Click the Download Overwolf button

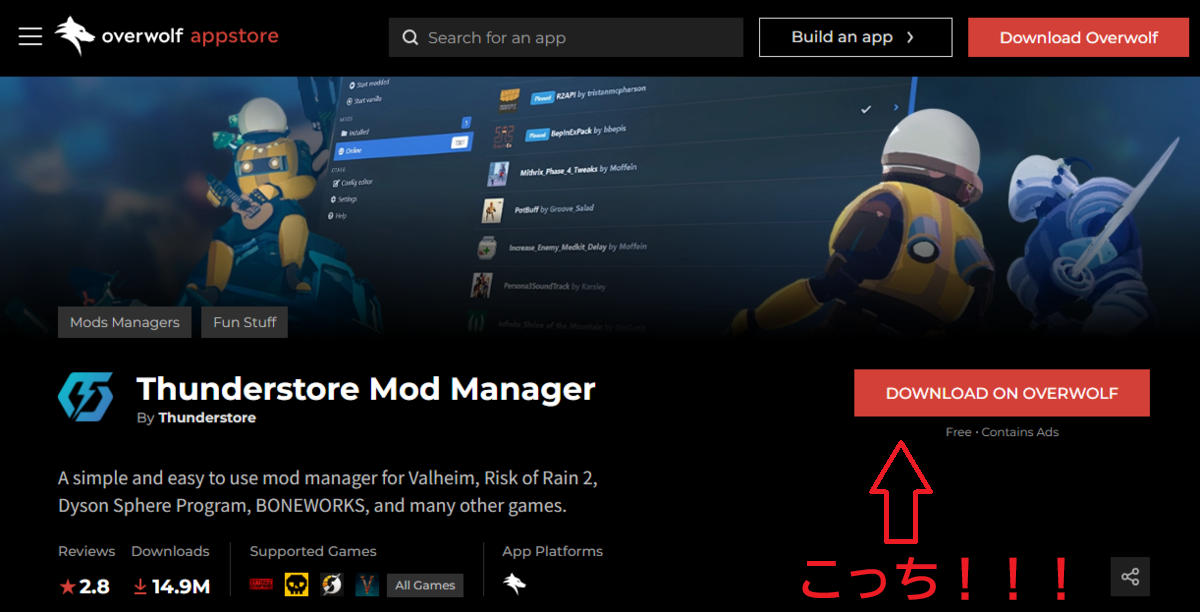(x=1078, y=37)
